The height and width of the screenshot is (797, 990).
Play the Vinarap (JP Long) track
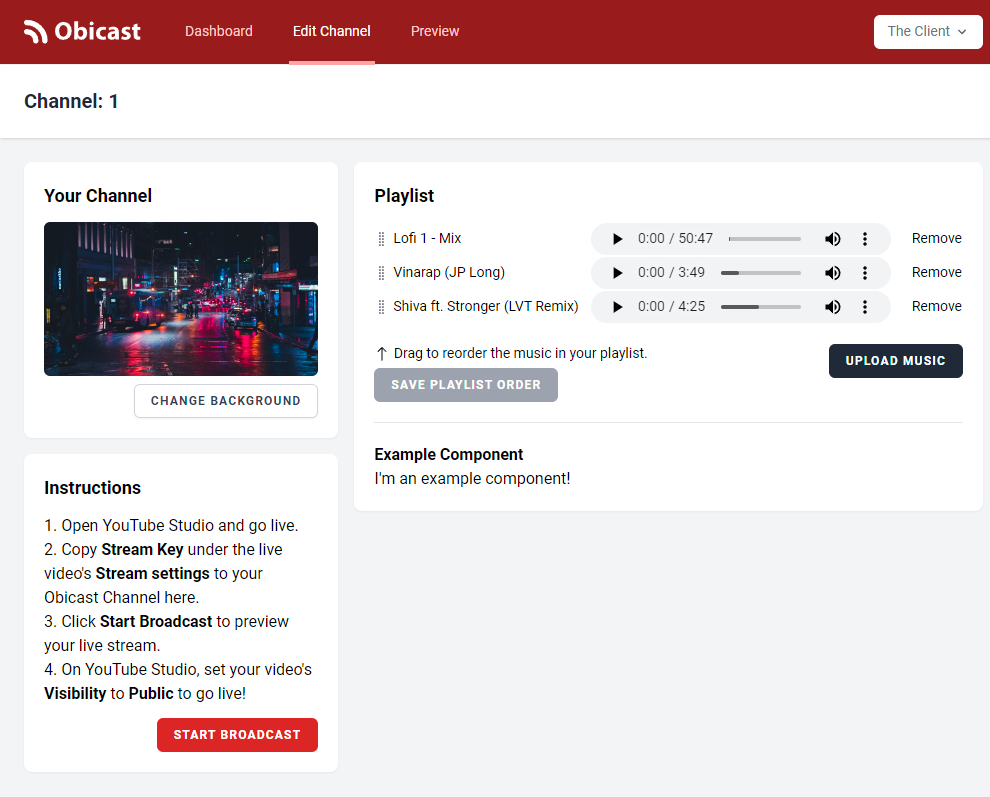617,272
